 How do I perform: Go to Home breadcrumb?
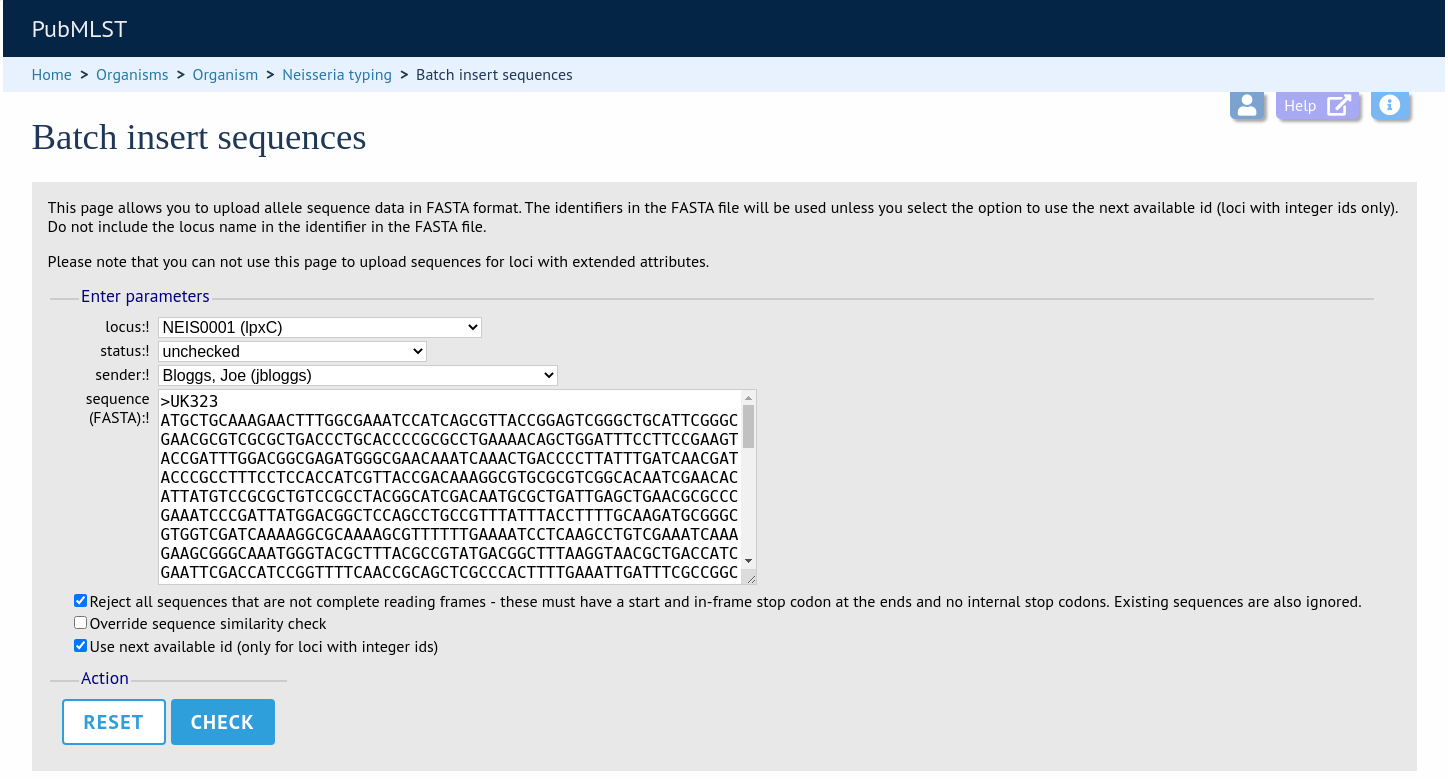(x=52, y=75)
